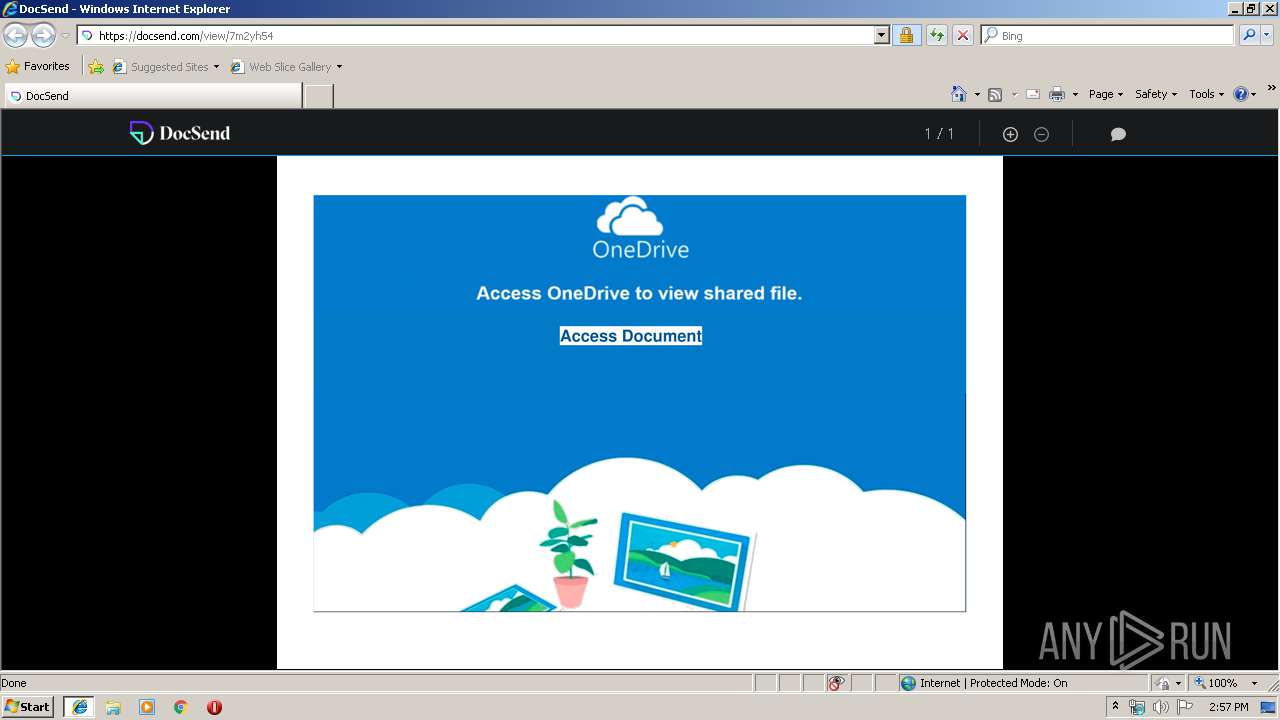This screenshot has width=1280, height=720.
Task: Show more command bar items chevron
Action: (x=1272, y=89)
